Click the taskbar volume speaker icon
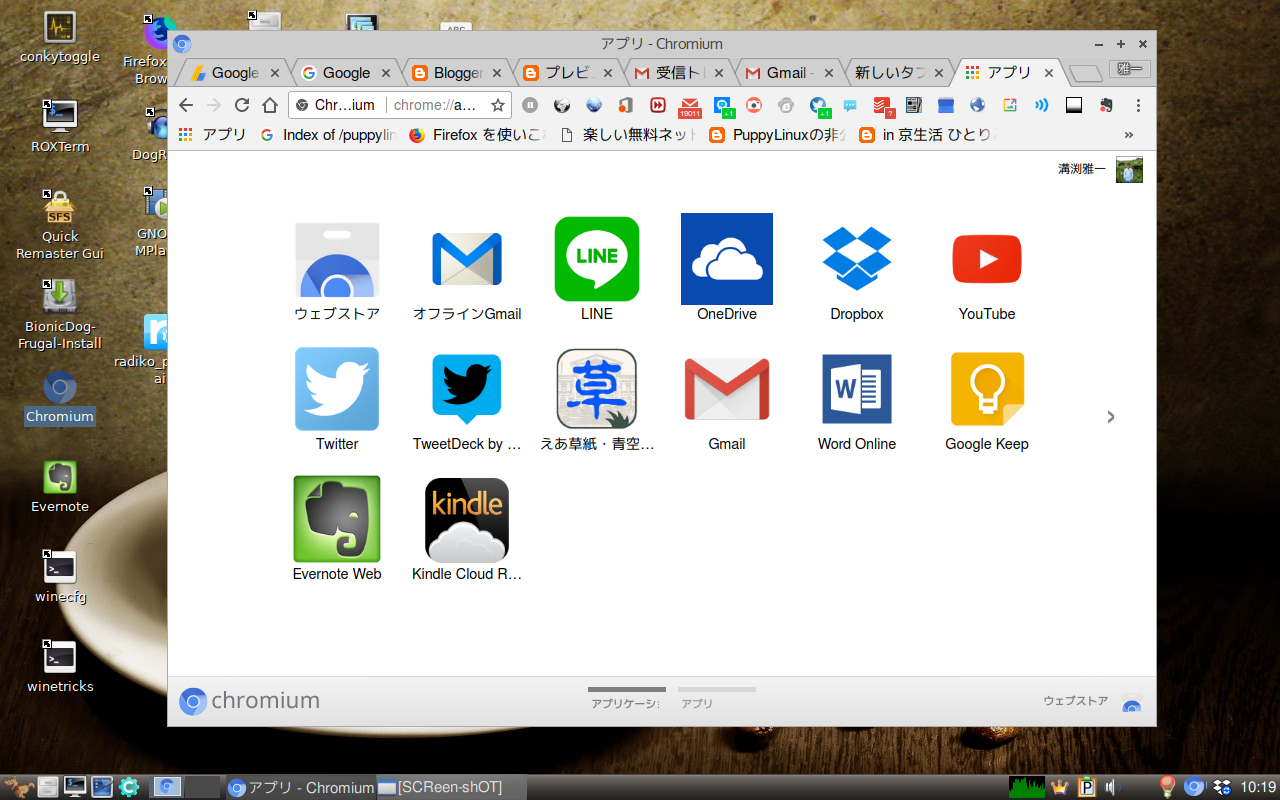Screen dimensions: 1280x800 pos(1110,787)
